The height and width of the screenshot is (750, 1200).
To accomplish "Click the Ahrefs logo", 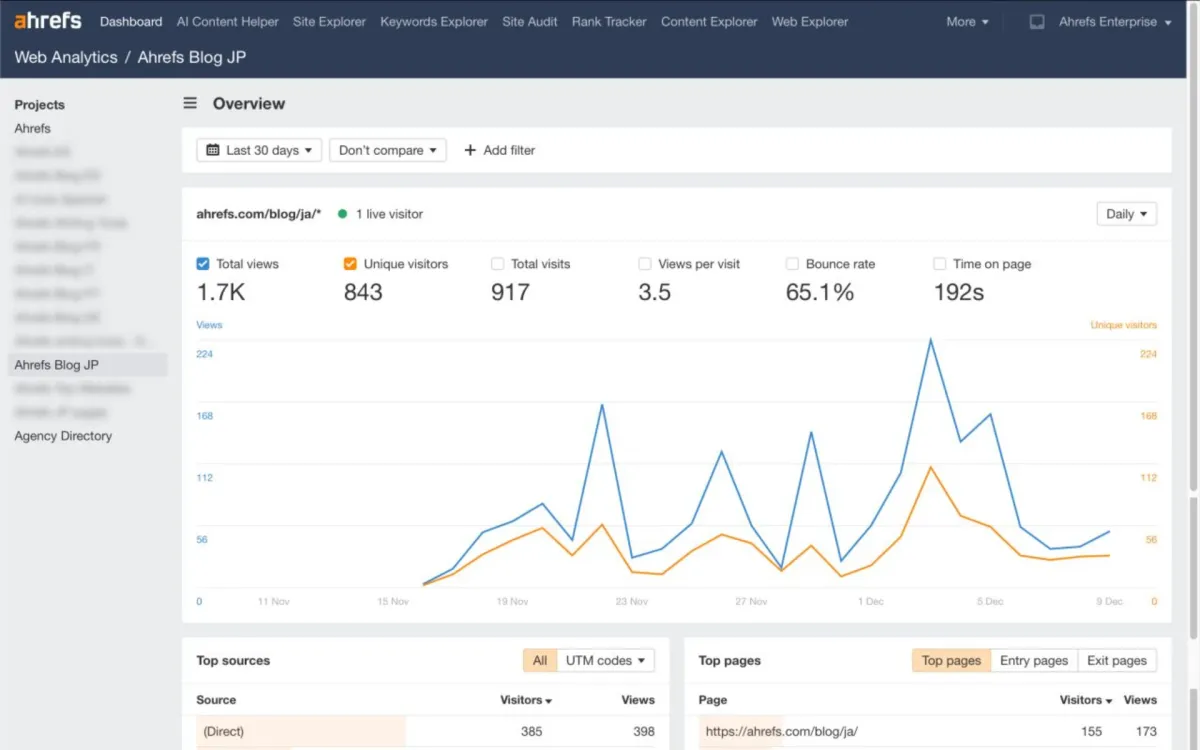I will [46, 20].
